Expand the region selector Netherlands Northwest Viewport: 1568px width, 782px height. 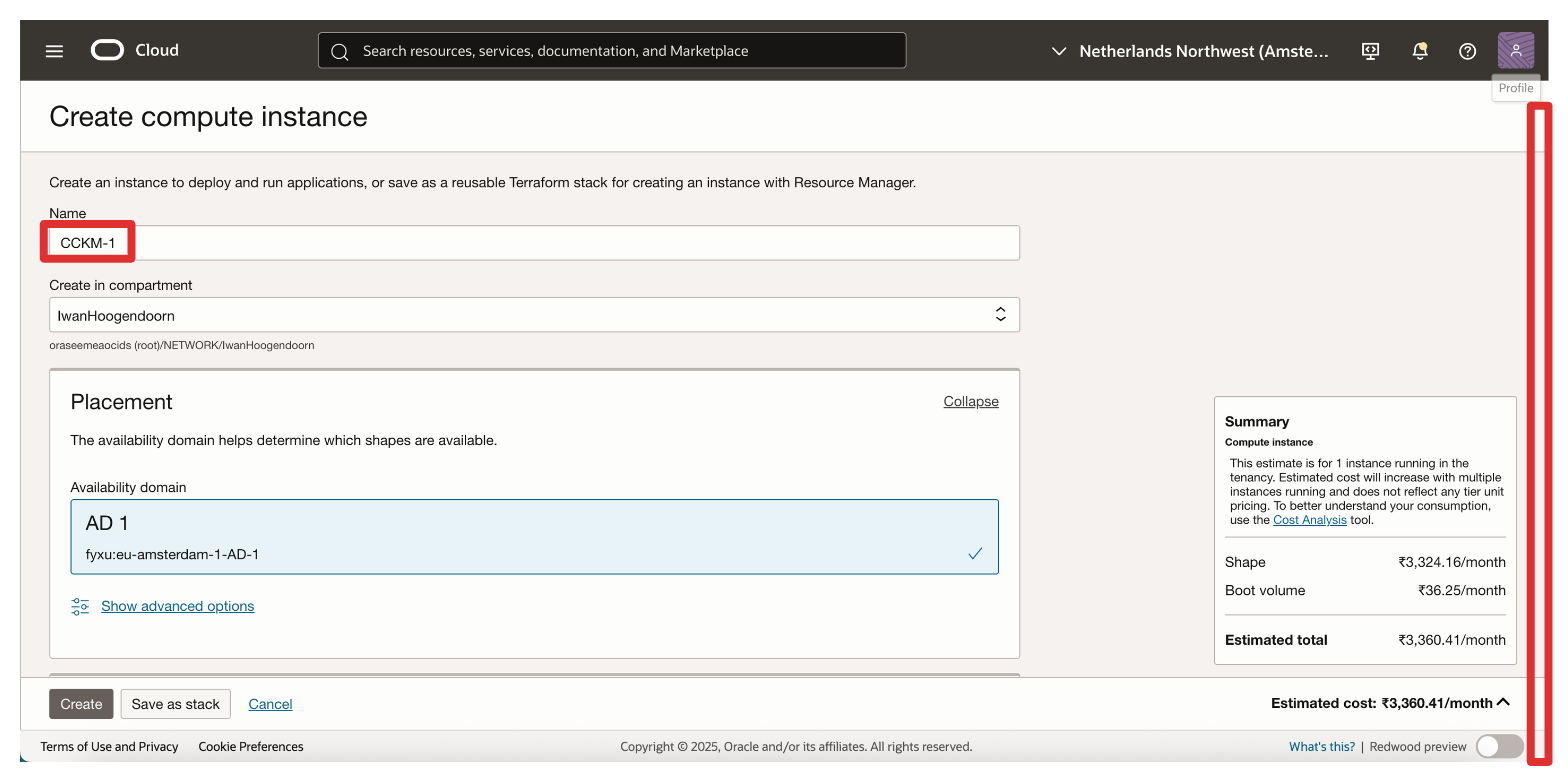(1190, 51)
